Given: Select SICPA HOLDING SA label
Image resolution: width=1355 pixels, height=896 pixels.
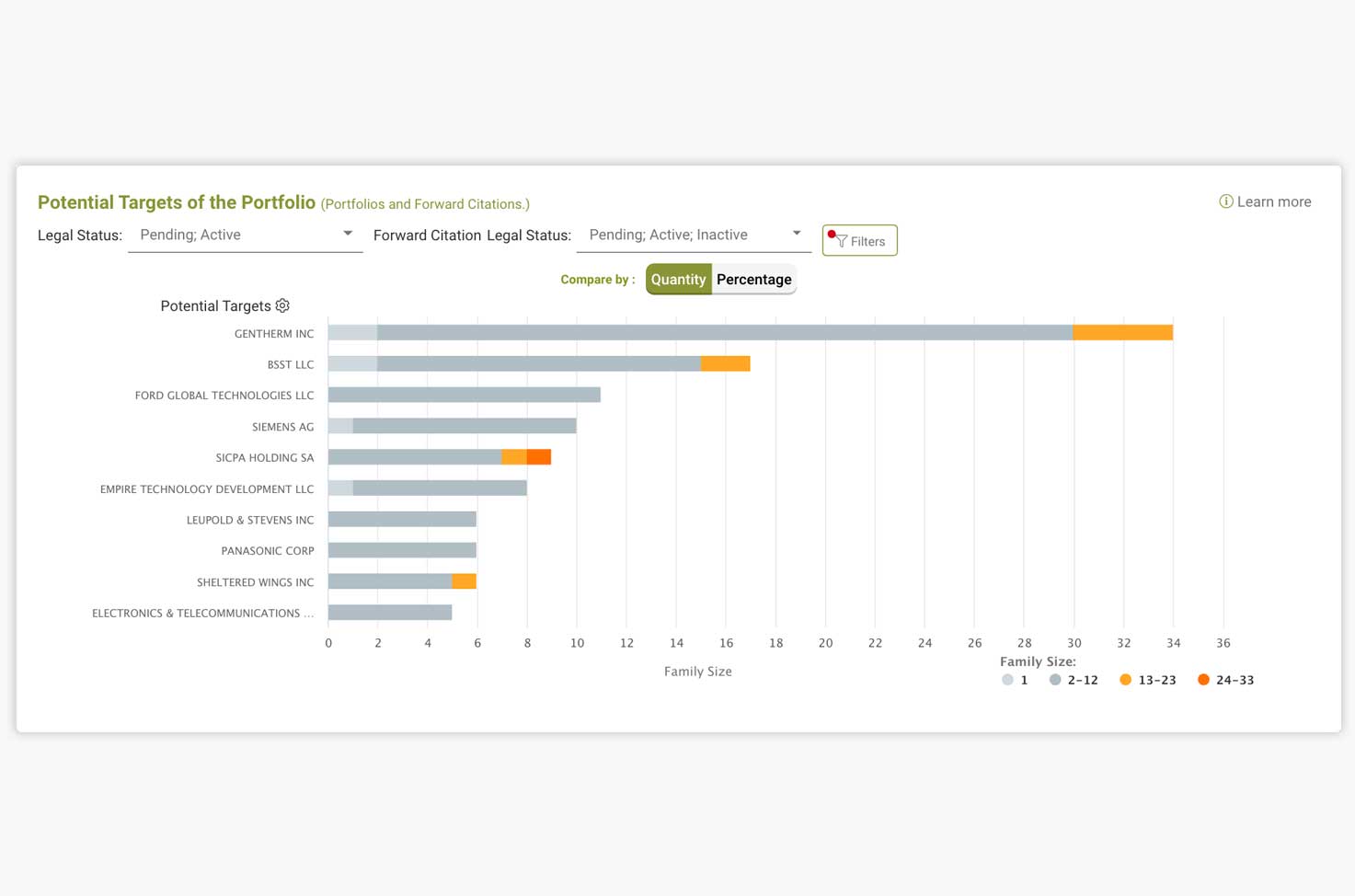Looking at the screenshot, I should [x=265, y=457].
